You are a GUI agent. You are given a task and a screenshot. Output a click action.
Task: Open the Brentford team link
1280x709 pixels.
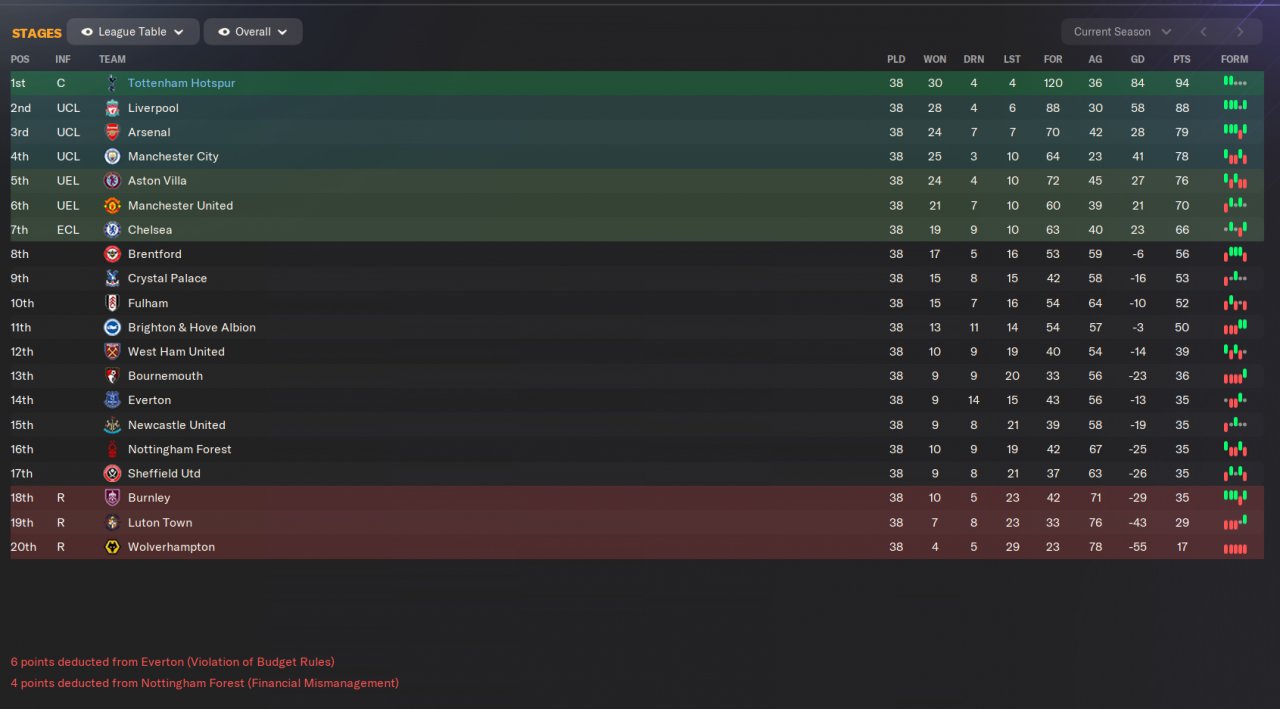pyautogui.click(x=154, y=254)
